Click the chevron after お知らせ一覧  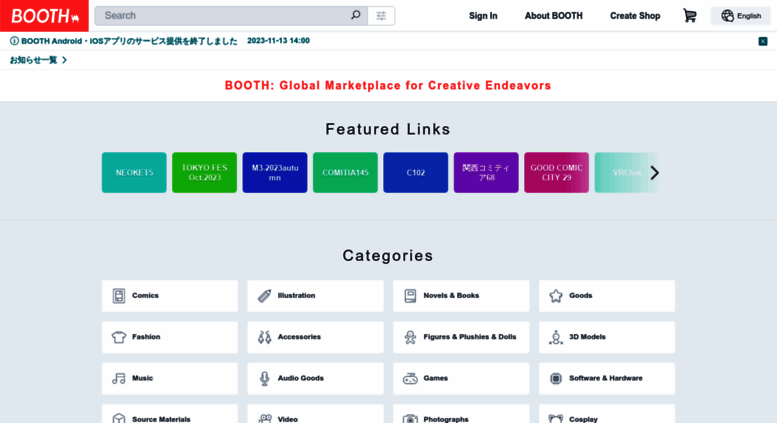click(x=64, y=60)
